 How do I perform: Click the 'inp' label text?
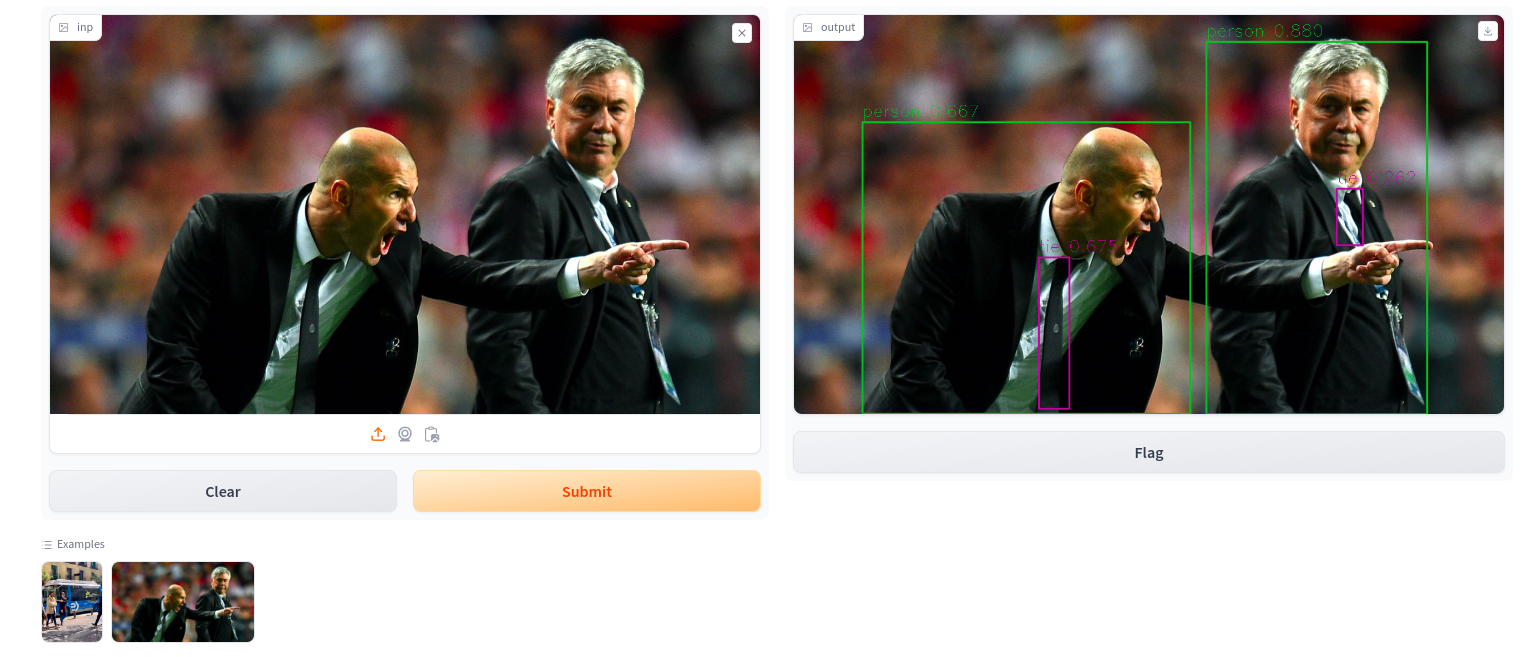pyautogui.click(x=85, y=27)
